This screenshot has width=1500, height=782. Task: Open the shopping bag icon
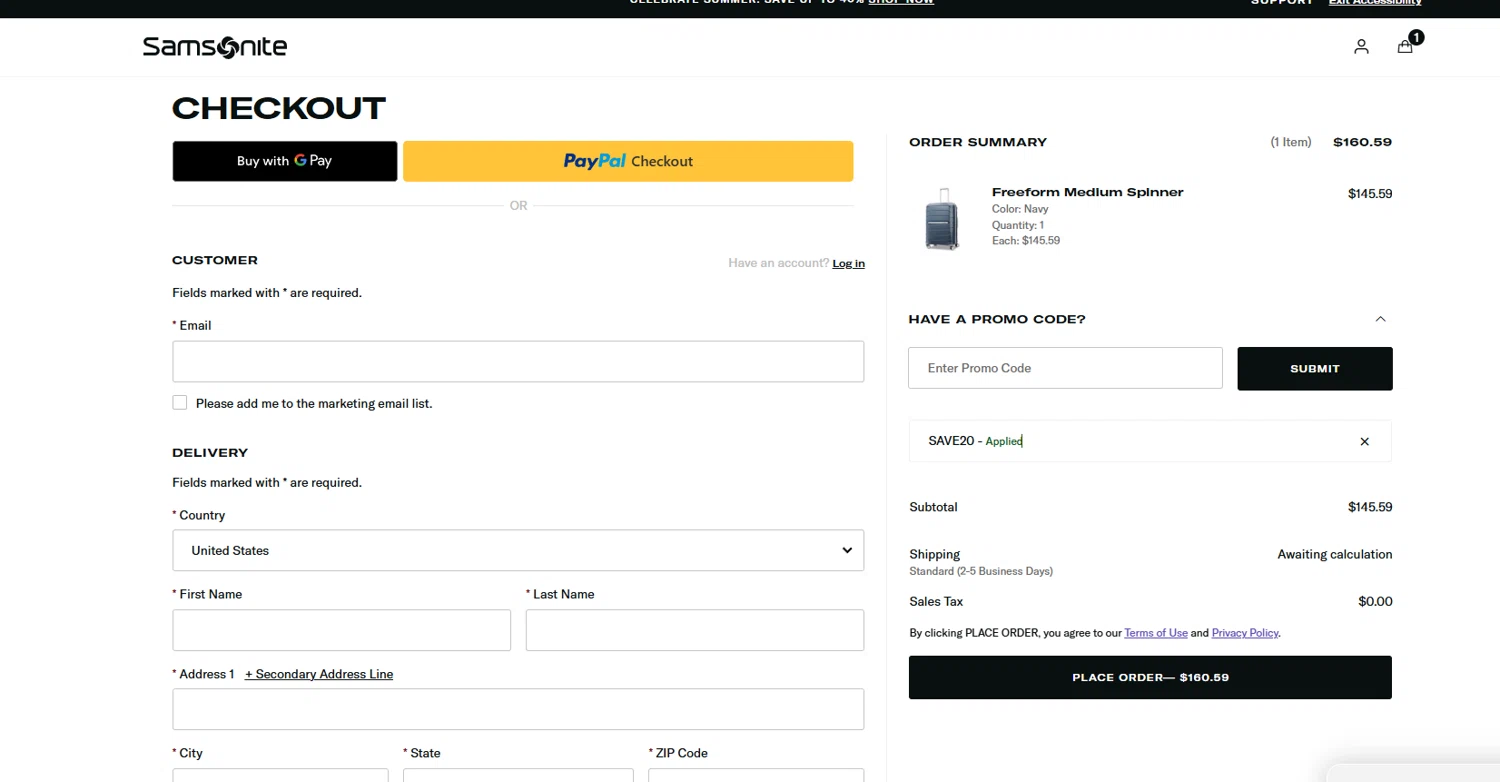click(x=1405, y=46)
